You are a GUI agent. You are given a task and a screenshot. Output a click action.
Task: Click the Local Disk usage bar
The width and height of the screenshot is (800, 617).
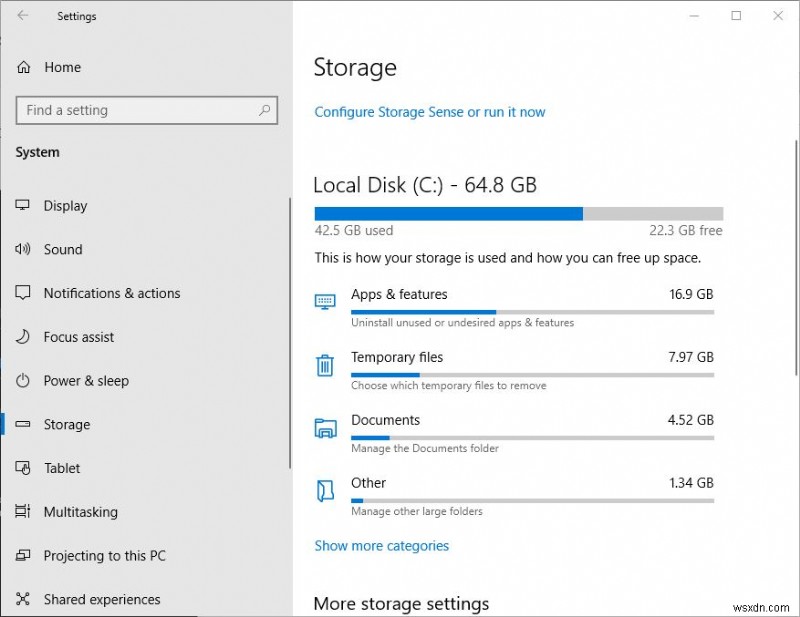(x=520, y=213)
